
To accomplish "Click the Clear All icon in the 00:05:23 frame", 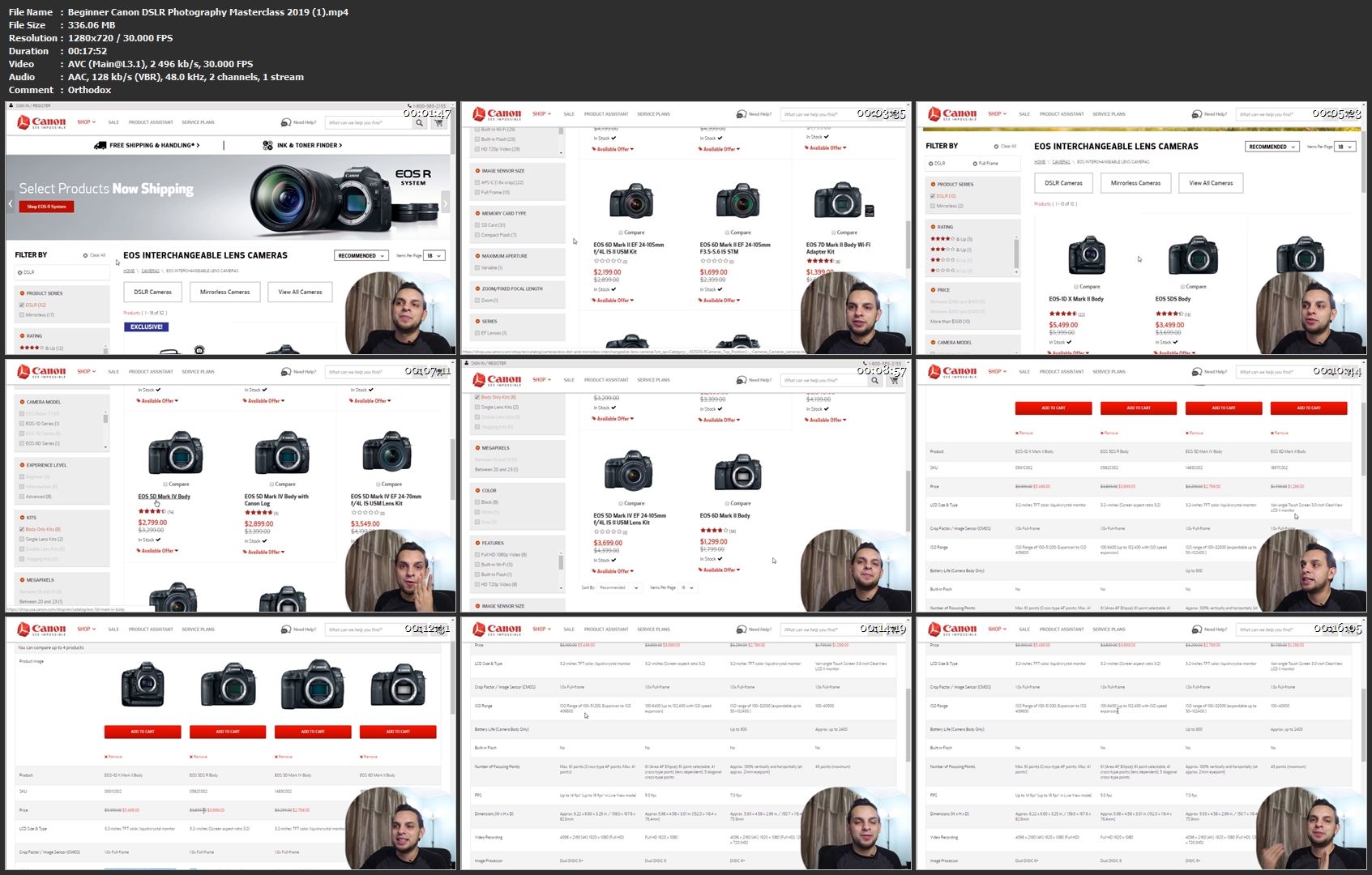I will click(996, 147).
